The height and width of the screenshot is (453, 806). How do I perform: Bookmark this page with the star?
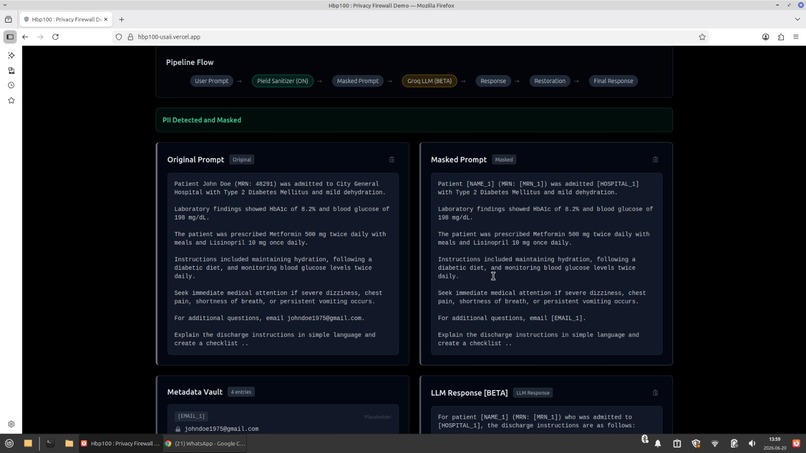click(x=702, y=37)
